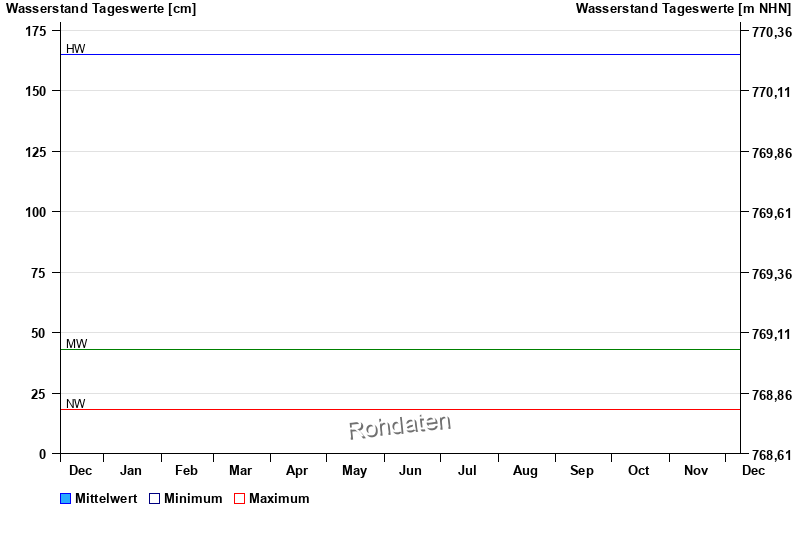Select the Nov month axis label
The width and height of the screenshot is (800, 550).
tap(696, 471)
